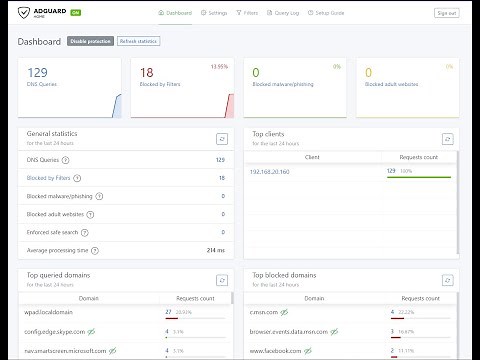This screenshot has width=480, height=360.
Task: Select c.msn.com in top blocked domains
Action: (x=264, y=312)
